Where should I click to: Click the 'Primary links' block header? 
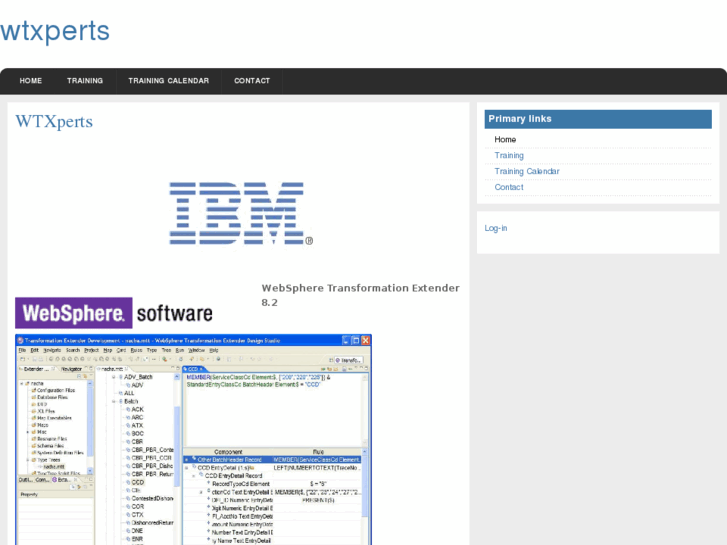click(x=598, y=119)
